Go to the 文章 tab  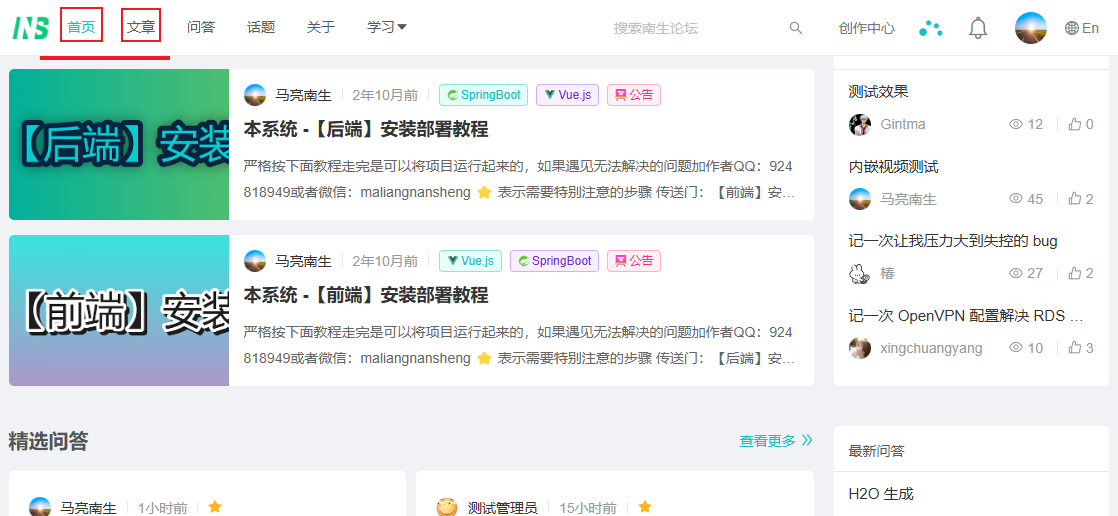tap(141, 27)
